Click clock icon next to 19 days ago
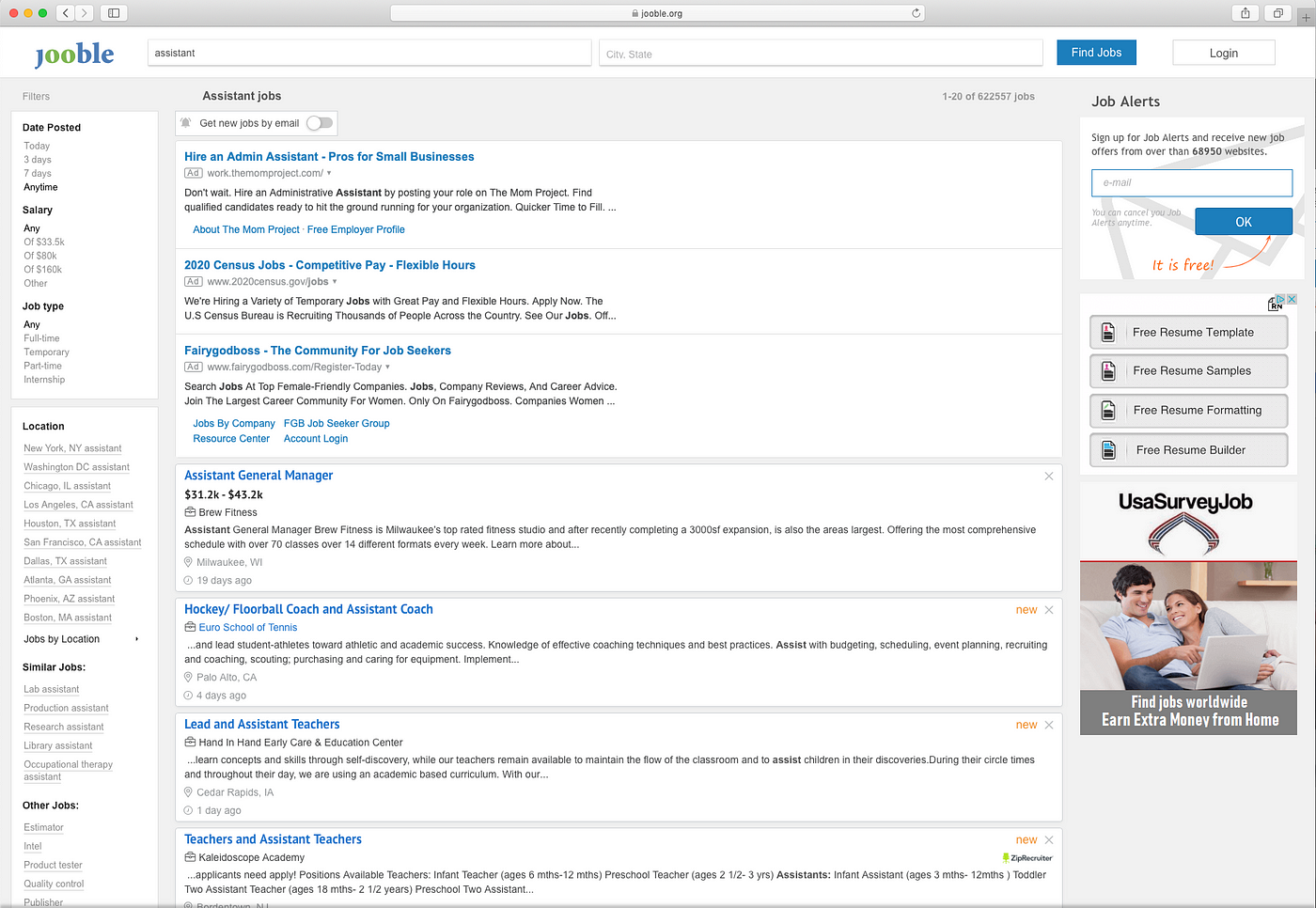1316x908 pixels. click(188, 581)
